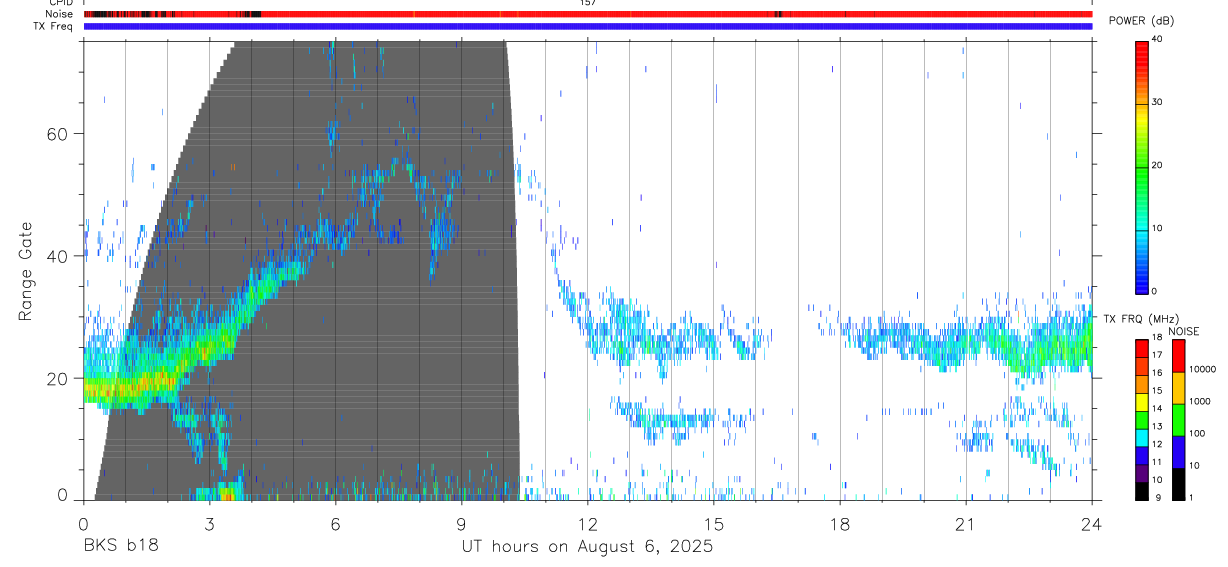Click the 24 tick on UT hours axis
Screen dimensions: 1228x567
coord(1092,523)
